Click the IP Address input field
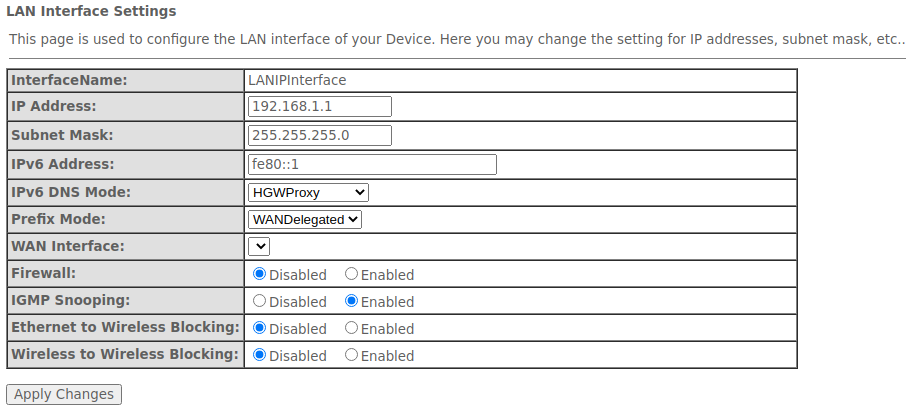 click(x=319, y=107)
